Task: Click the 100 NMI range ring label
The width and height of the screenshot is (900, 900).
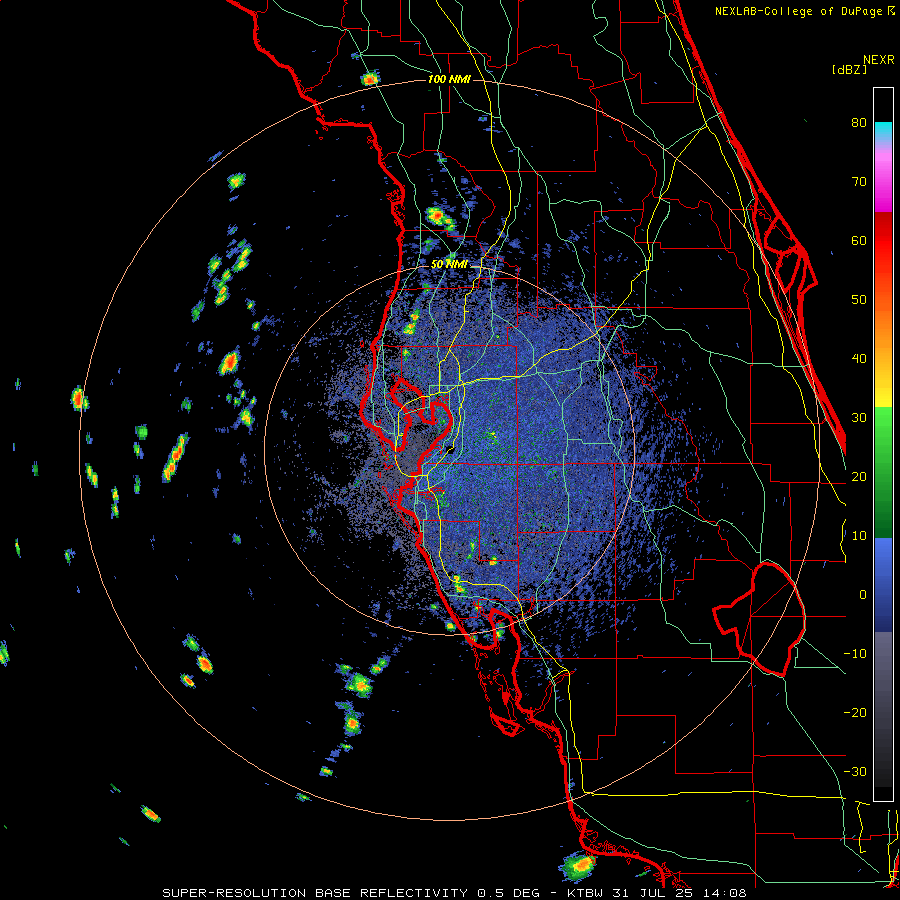Action: click(449, 79)
